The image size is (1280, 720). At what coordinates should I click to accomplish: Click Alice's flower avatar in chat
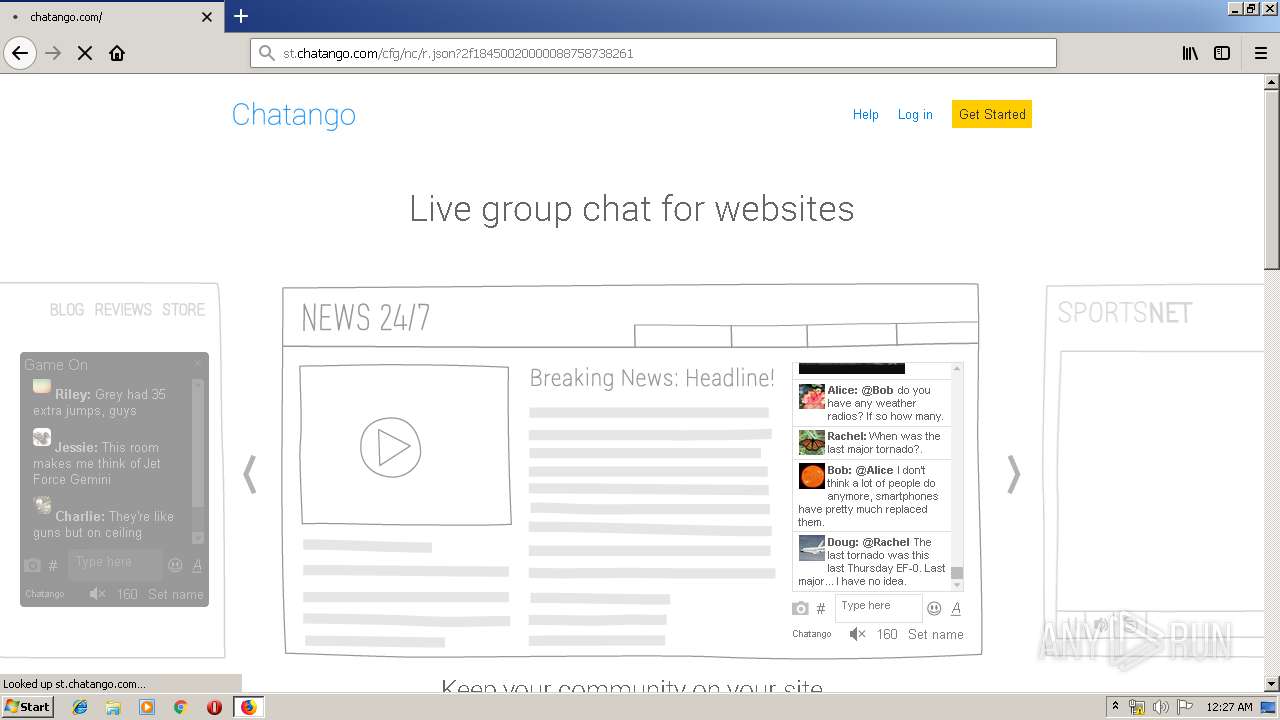pyautogui.click(x=811, y=397)
